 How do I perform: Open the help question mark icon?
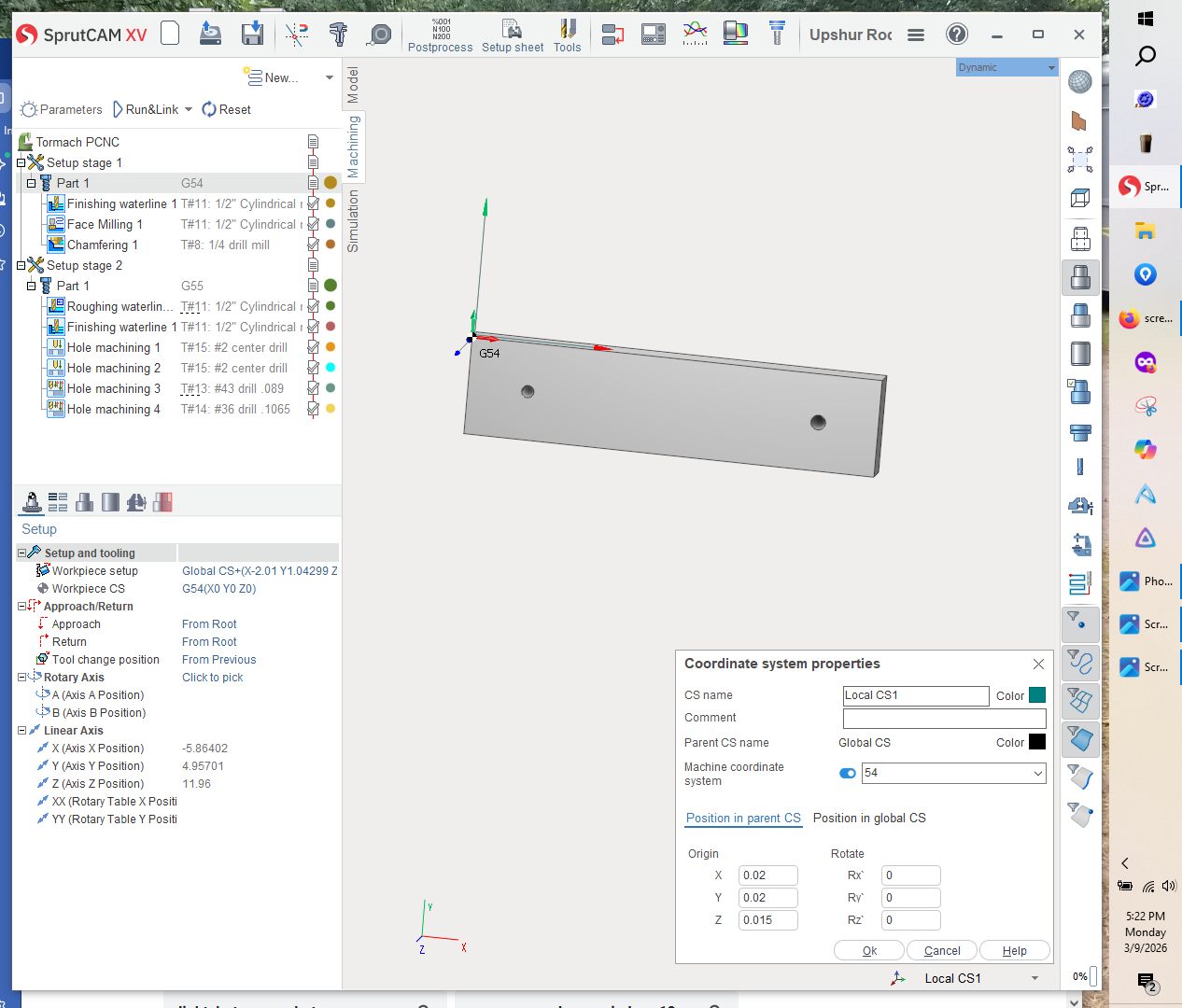[x=957, y=35]
